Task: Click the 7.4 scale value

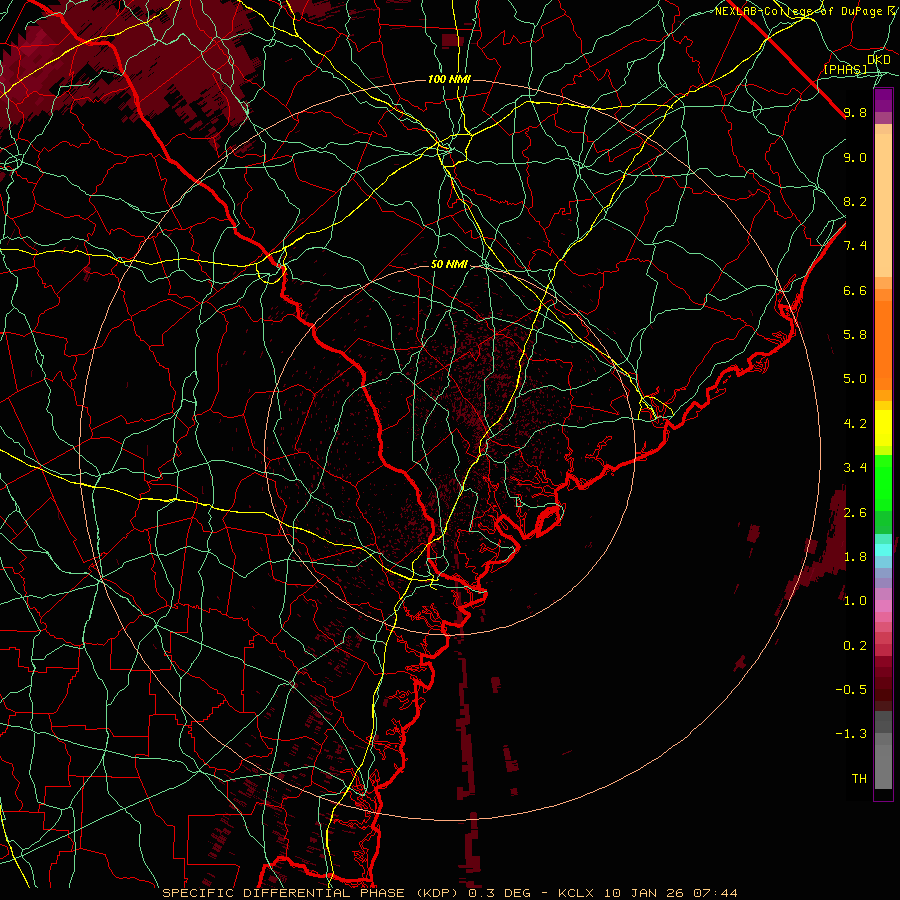Action: (x=855, y=246)
